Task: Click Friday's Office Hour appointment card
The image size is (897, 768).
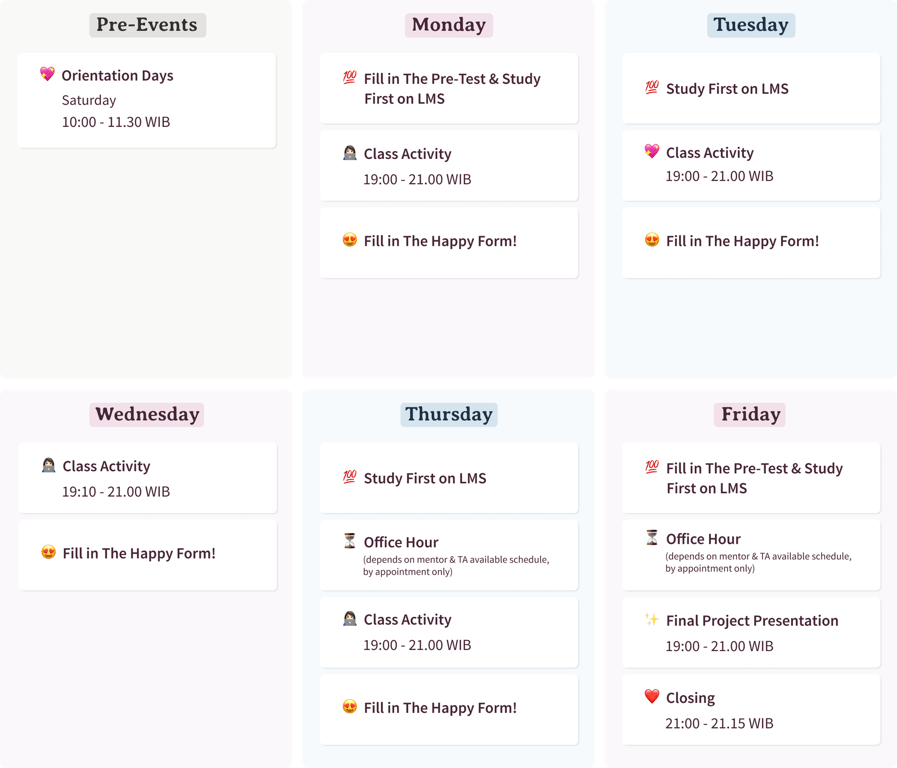Action: click(751, 555)
